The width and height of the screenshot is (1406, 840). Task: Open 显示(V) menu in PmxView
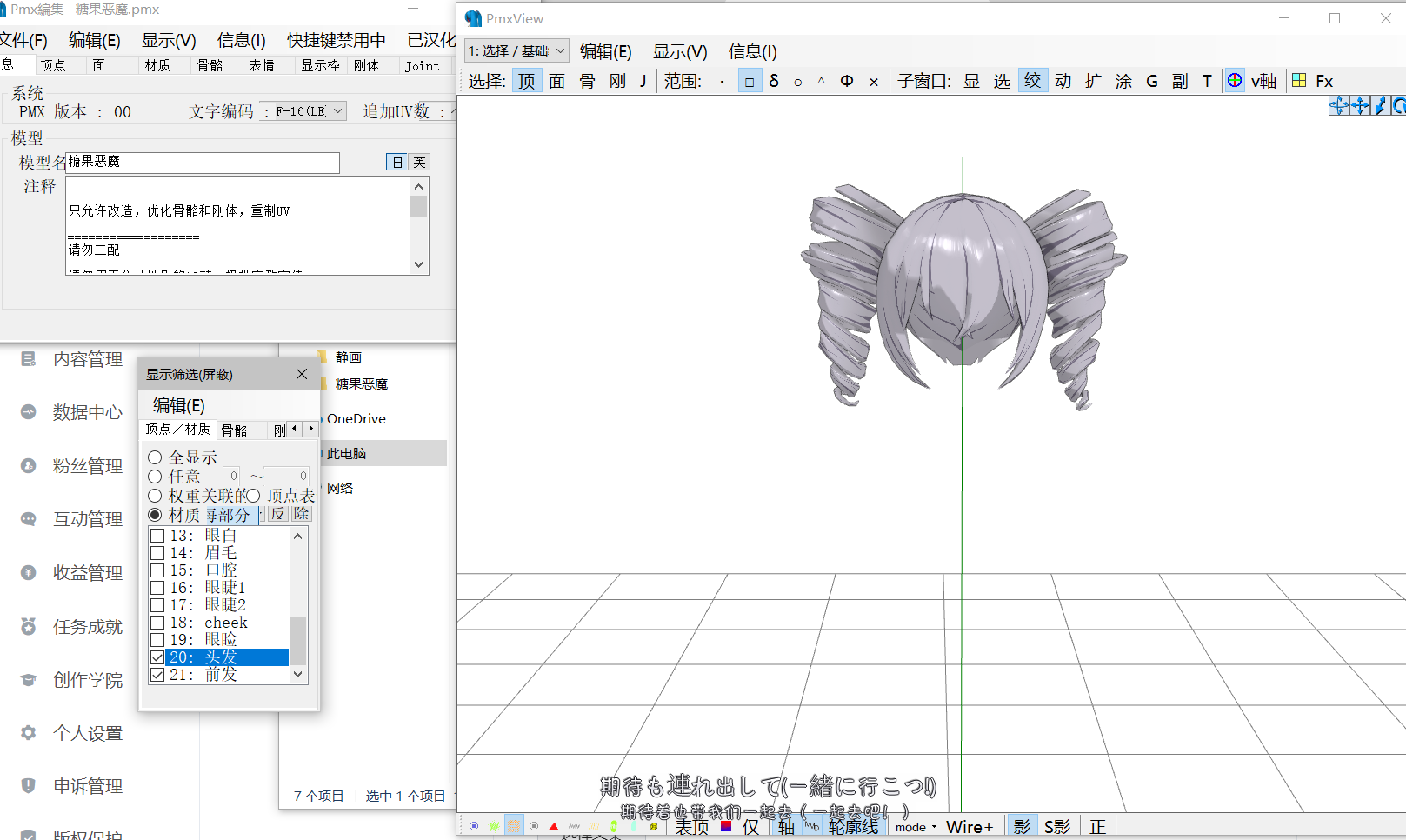pyautogui.click(x=680, y=51)
